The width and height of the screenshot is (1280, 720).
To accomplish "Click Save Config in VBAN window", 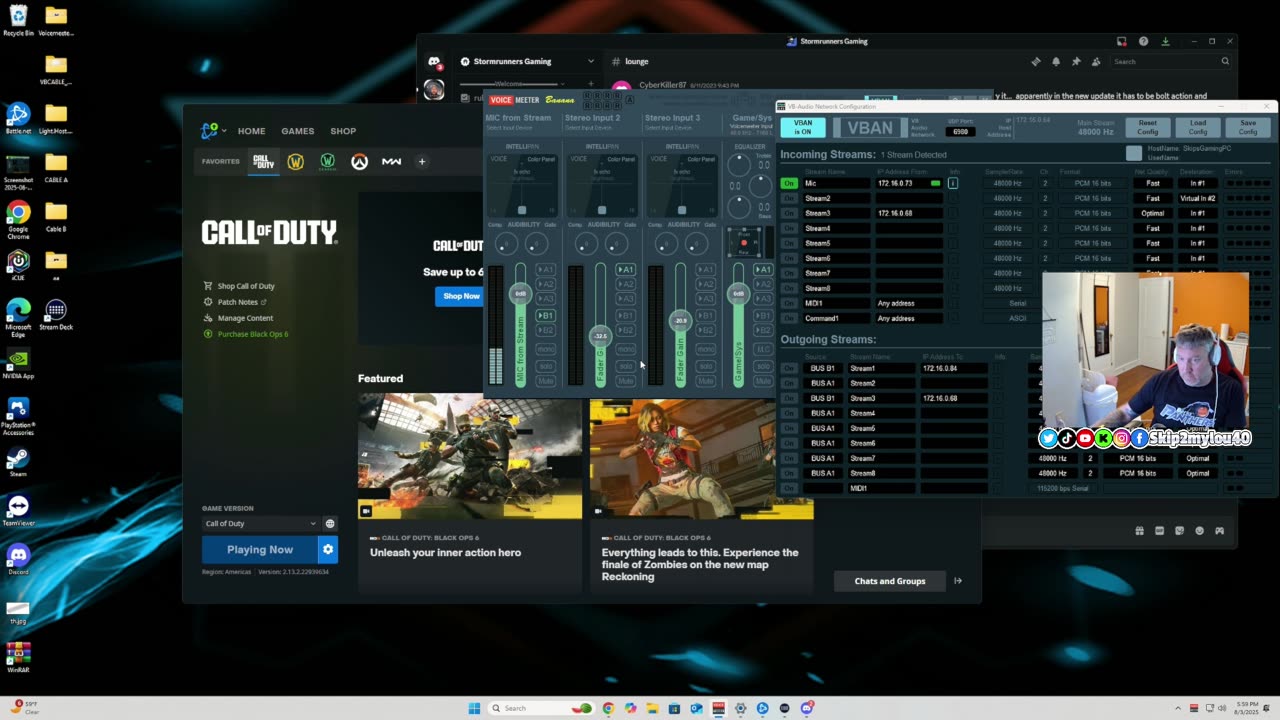I will pos(1248,127).
